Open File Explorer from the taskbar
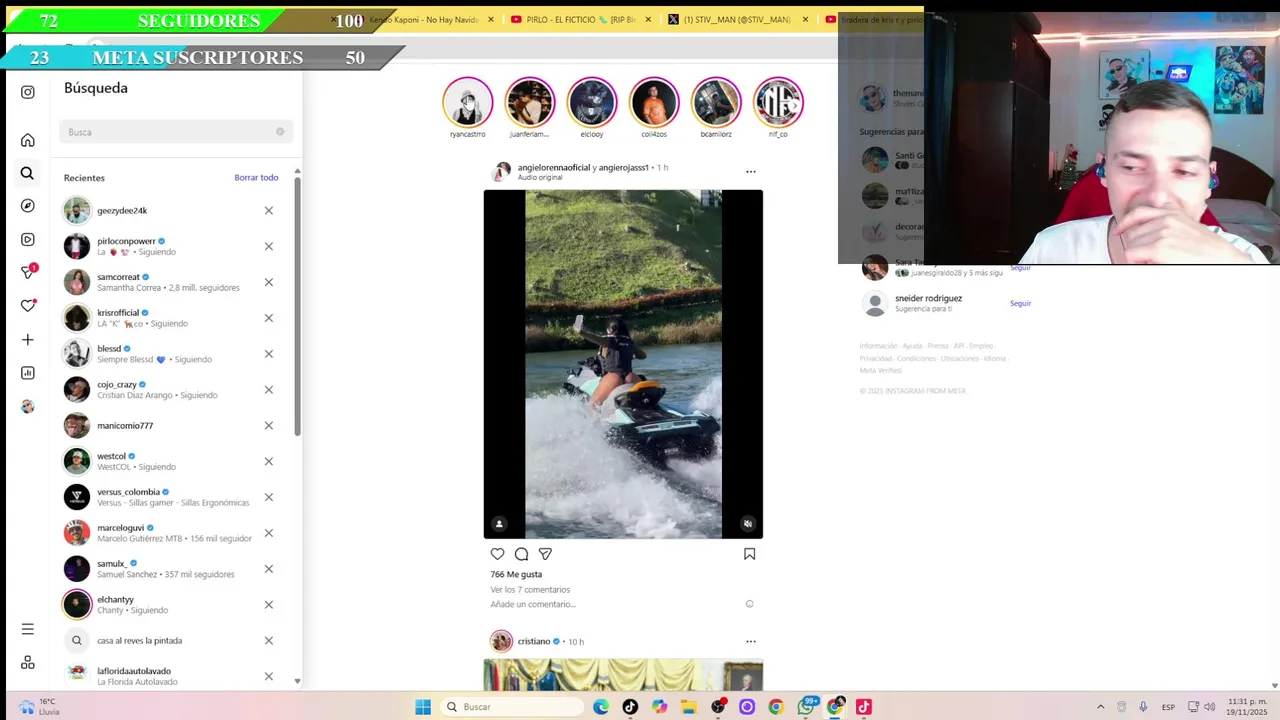 click(x=688, y=707)
